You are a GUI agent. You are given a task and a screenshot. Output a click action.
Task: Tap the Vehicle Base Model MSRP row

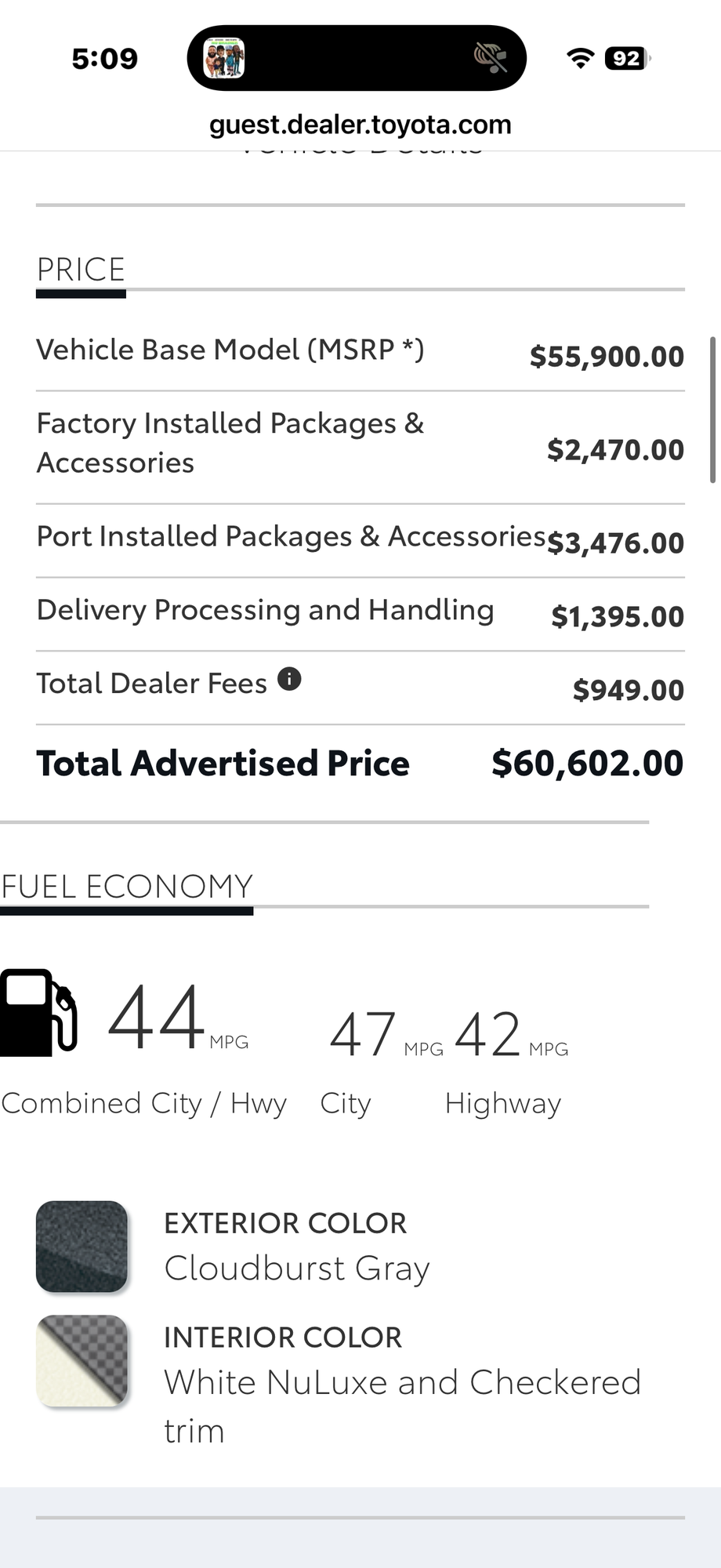pos(360,353)
